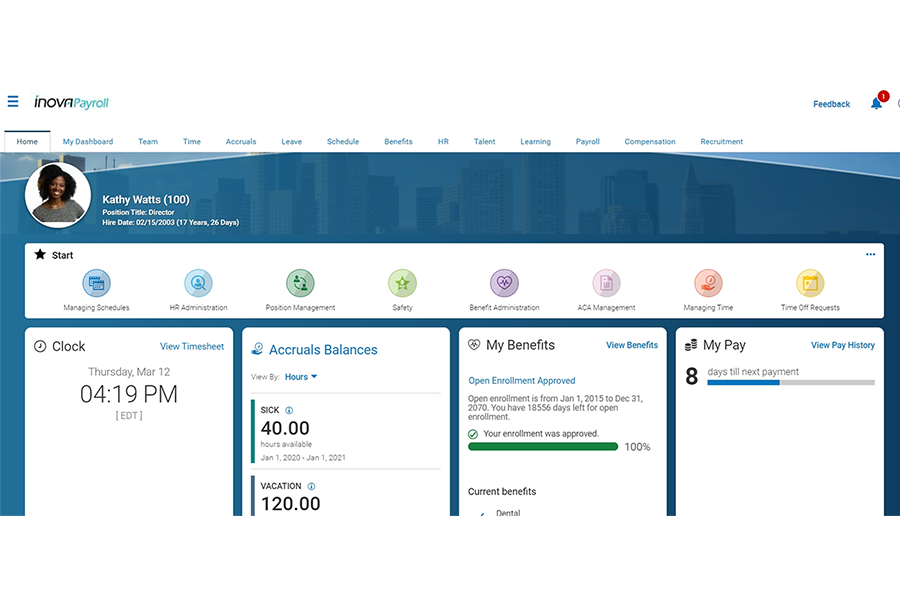Select the Safety star icon
900x600 pixels.
(x=402, y=284)
